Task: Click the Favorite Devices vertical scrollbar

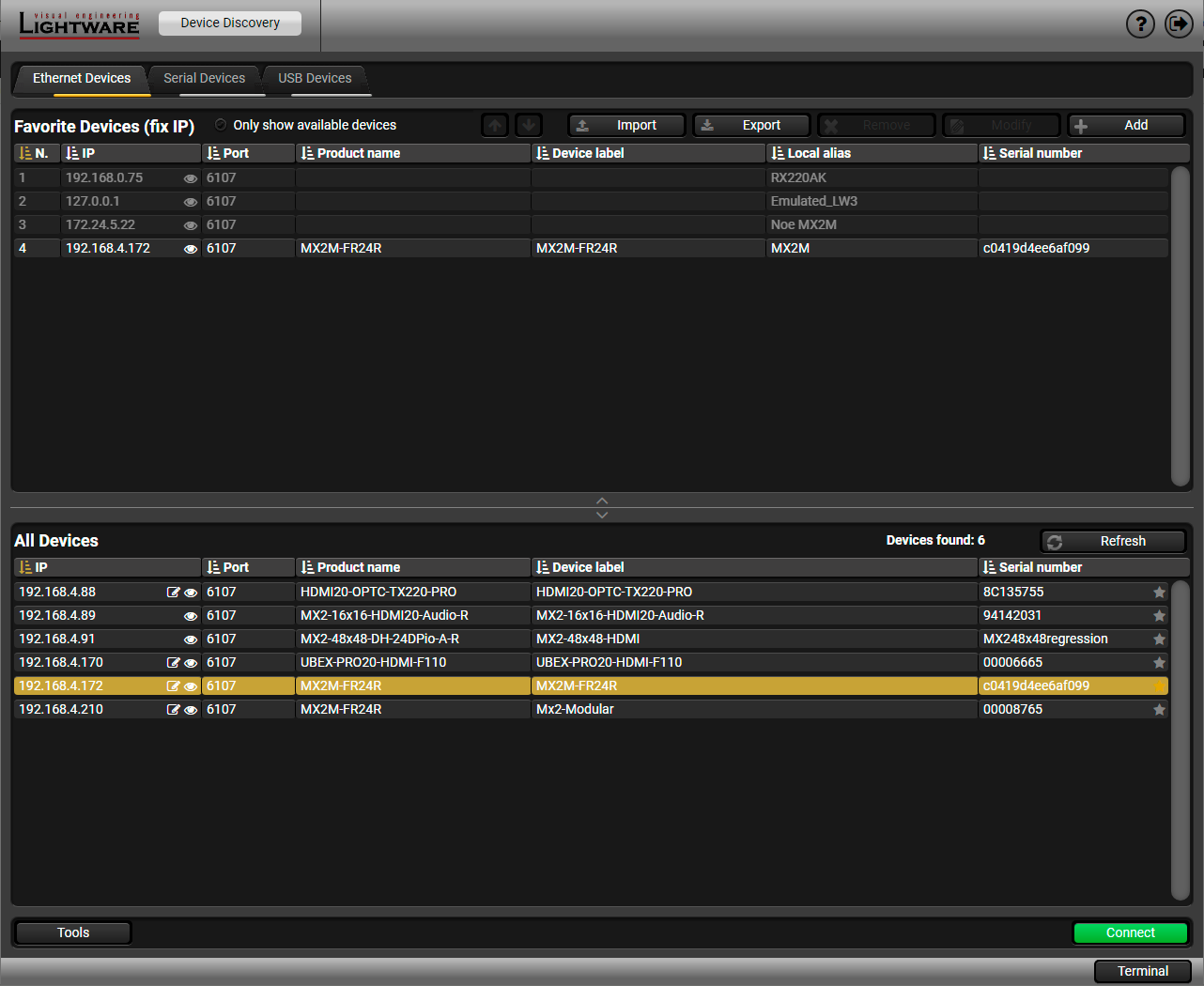Action: (1181, 327)
